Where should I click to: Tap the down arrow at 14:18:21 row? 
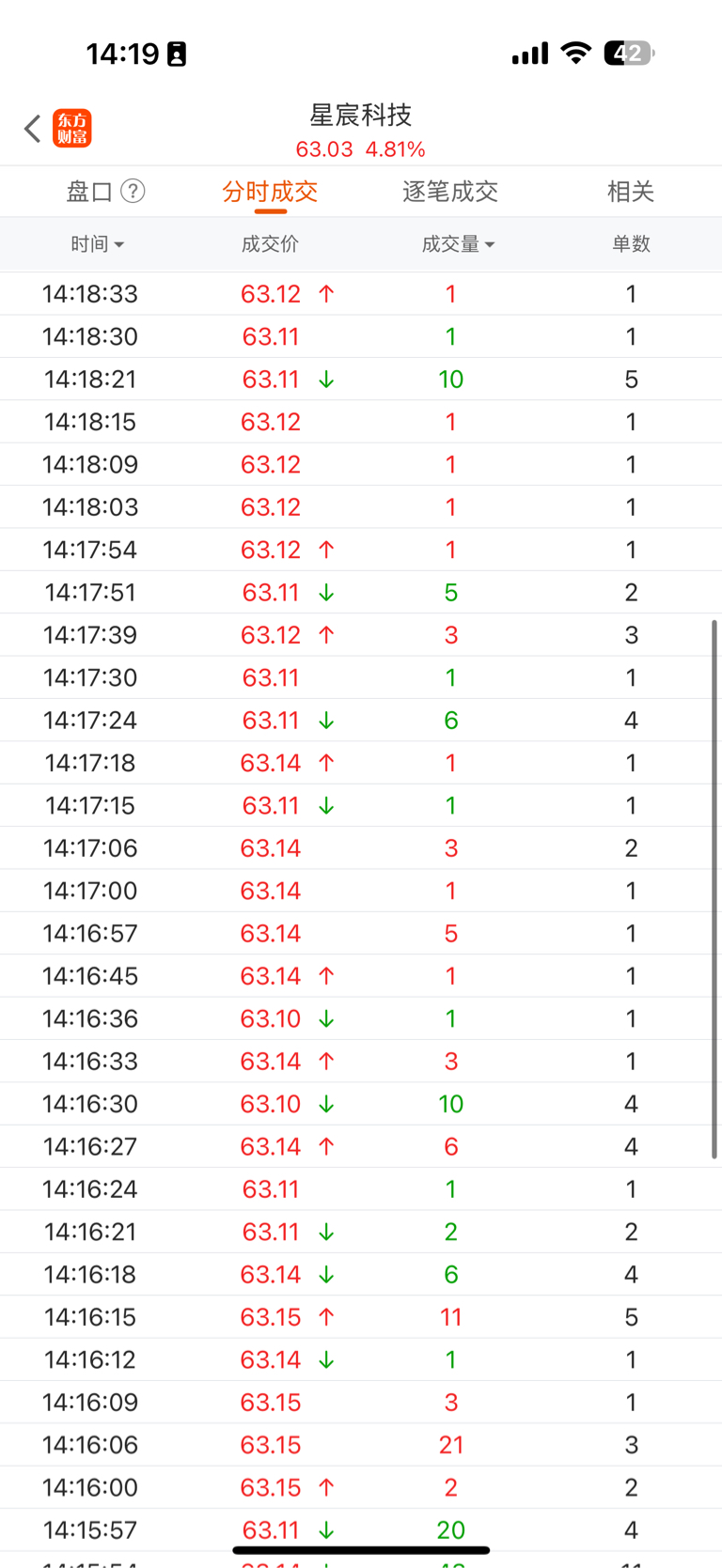pyautogui.click(x=326, y=380)
